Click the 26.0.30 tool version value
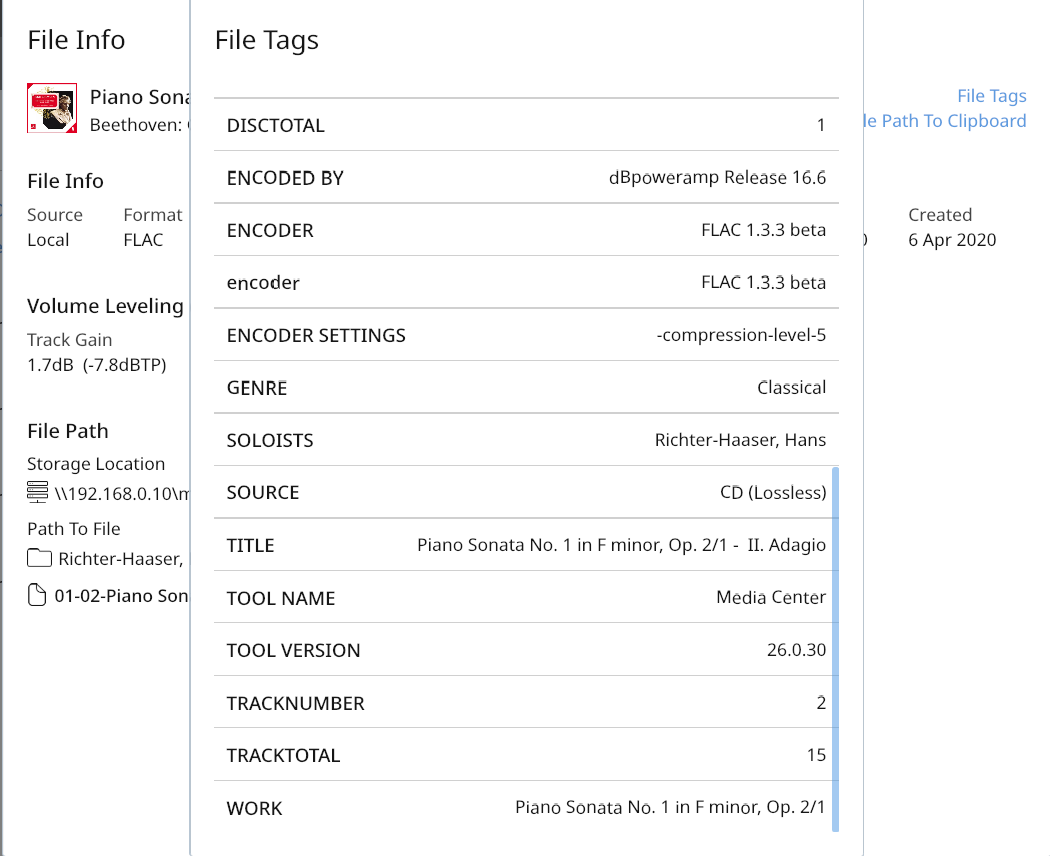This screenshot has width=1050, height=856. [x=796, y=650]
